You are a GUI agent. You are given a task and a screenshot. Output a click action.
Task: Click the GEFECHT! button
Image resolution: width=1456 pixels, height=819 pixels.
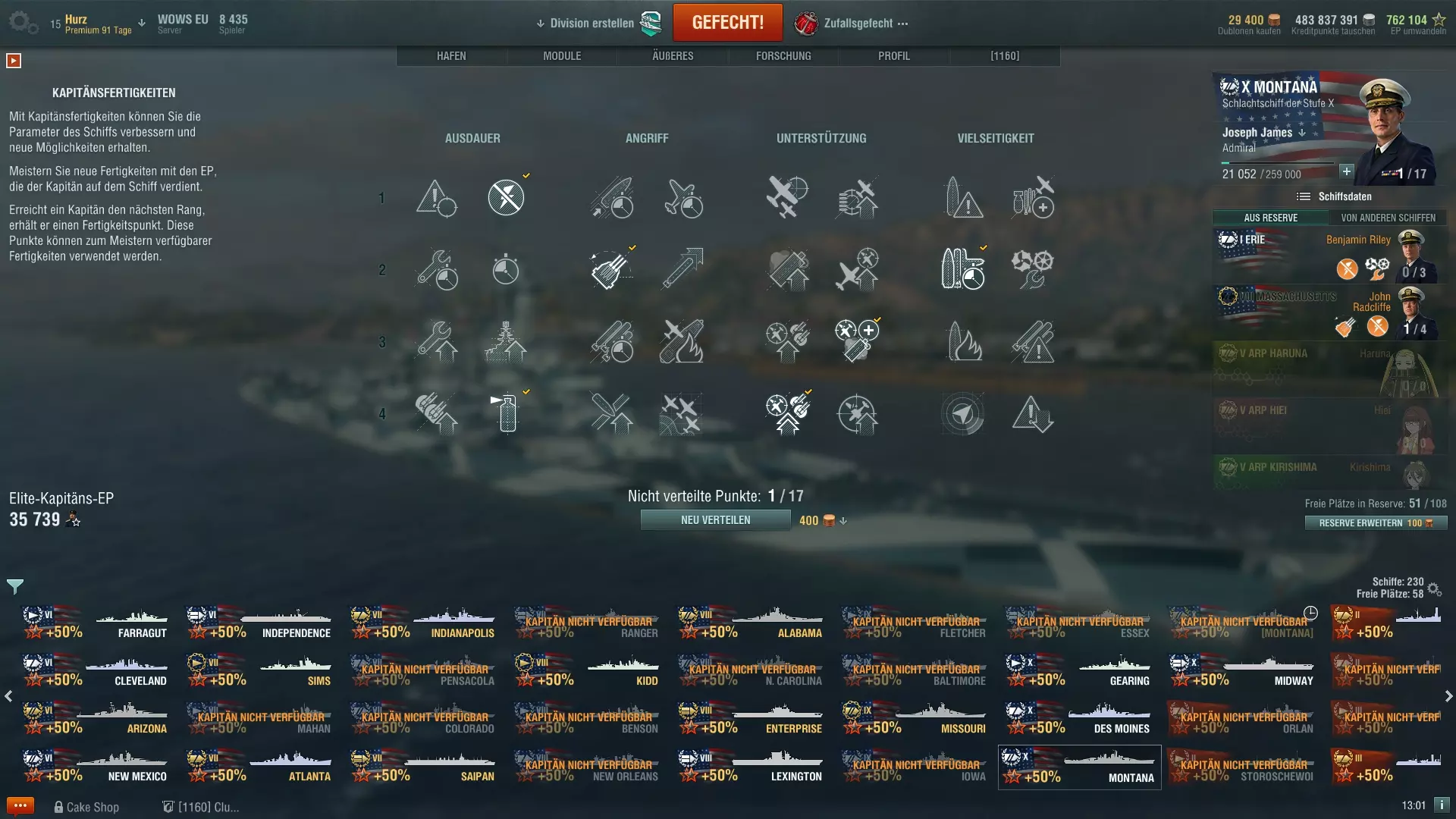coord(727,23)
